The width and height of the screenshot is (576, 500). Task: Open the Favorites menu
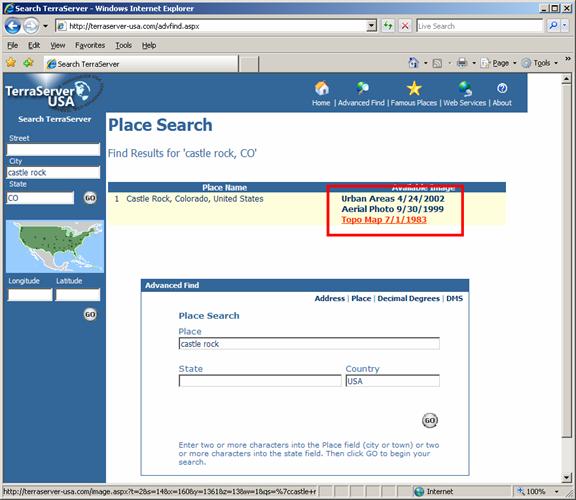(90, 45)
